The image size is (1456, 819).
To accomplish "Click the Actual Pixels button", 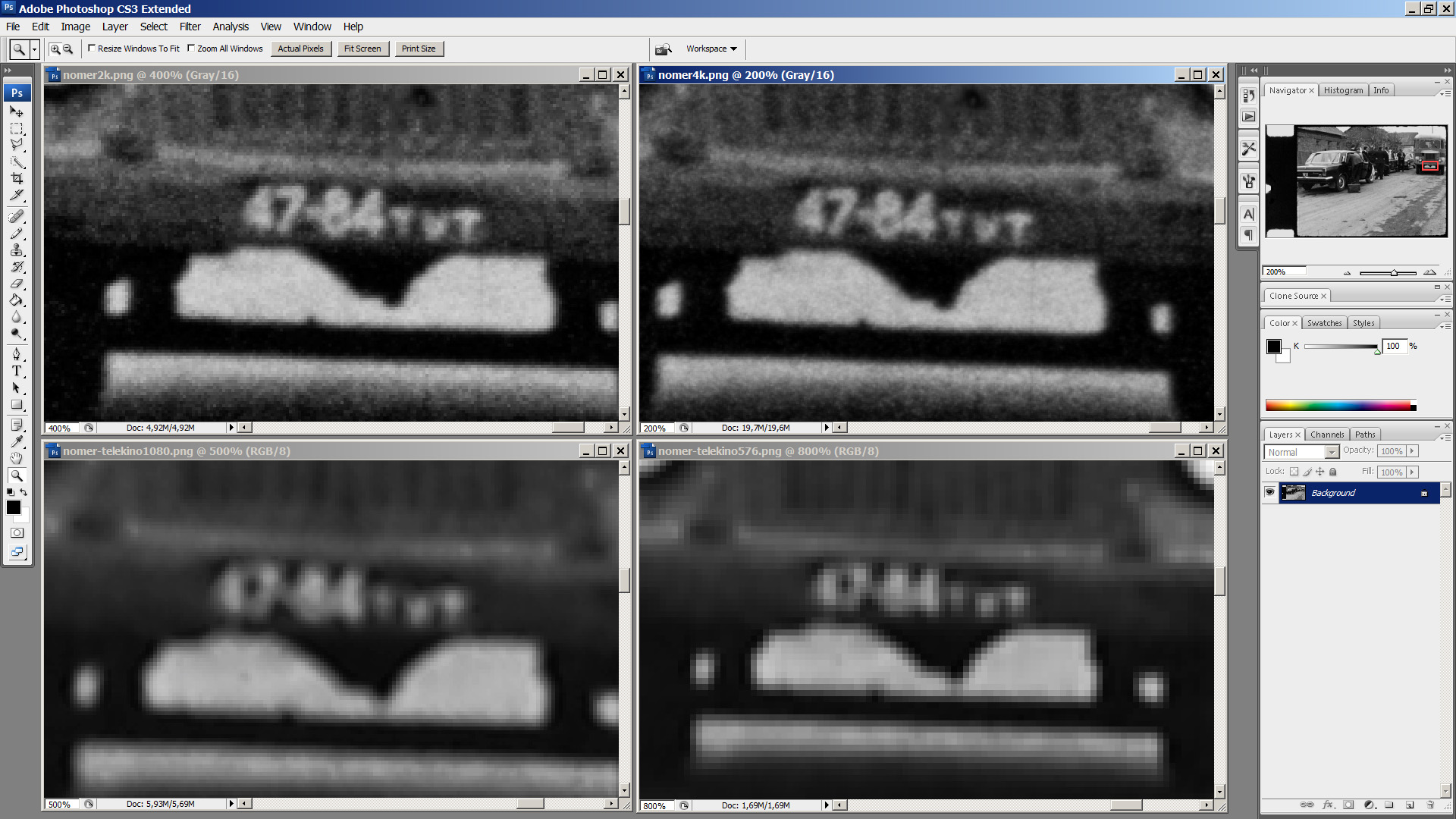I will click(x=300, y=49).
